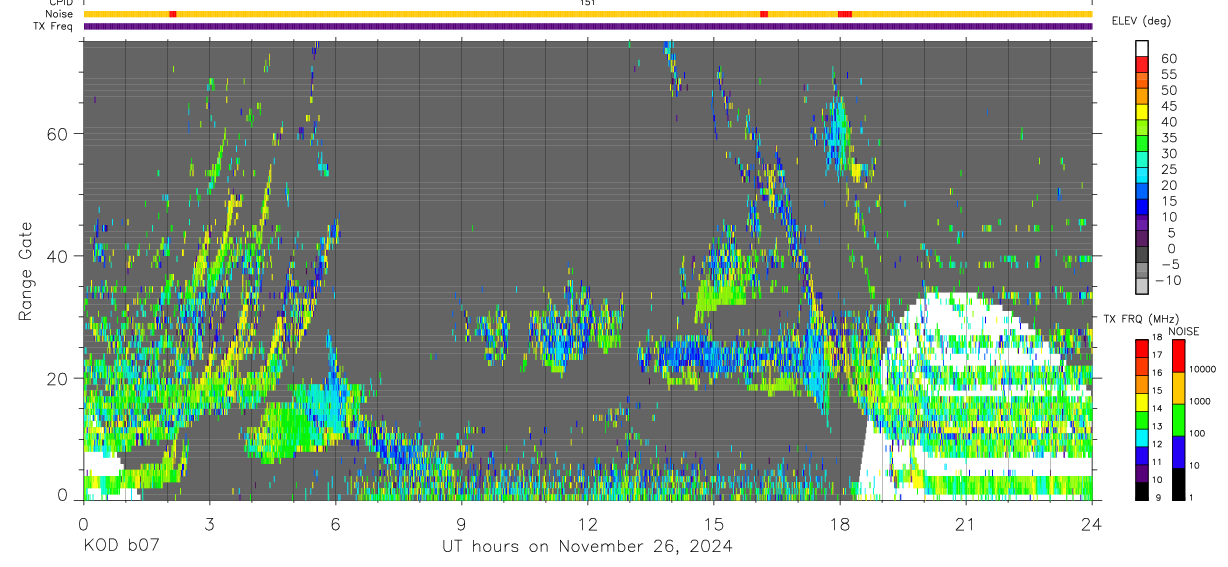
Task: Click the '35' label on ELEV colorbar
Action: point(1169,138)
